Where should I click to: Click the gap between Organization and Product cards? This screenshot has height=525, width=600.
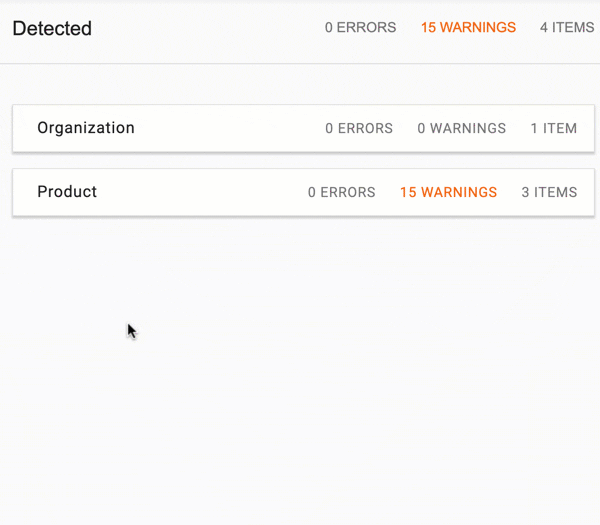tap(303, 160)
